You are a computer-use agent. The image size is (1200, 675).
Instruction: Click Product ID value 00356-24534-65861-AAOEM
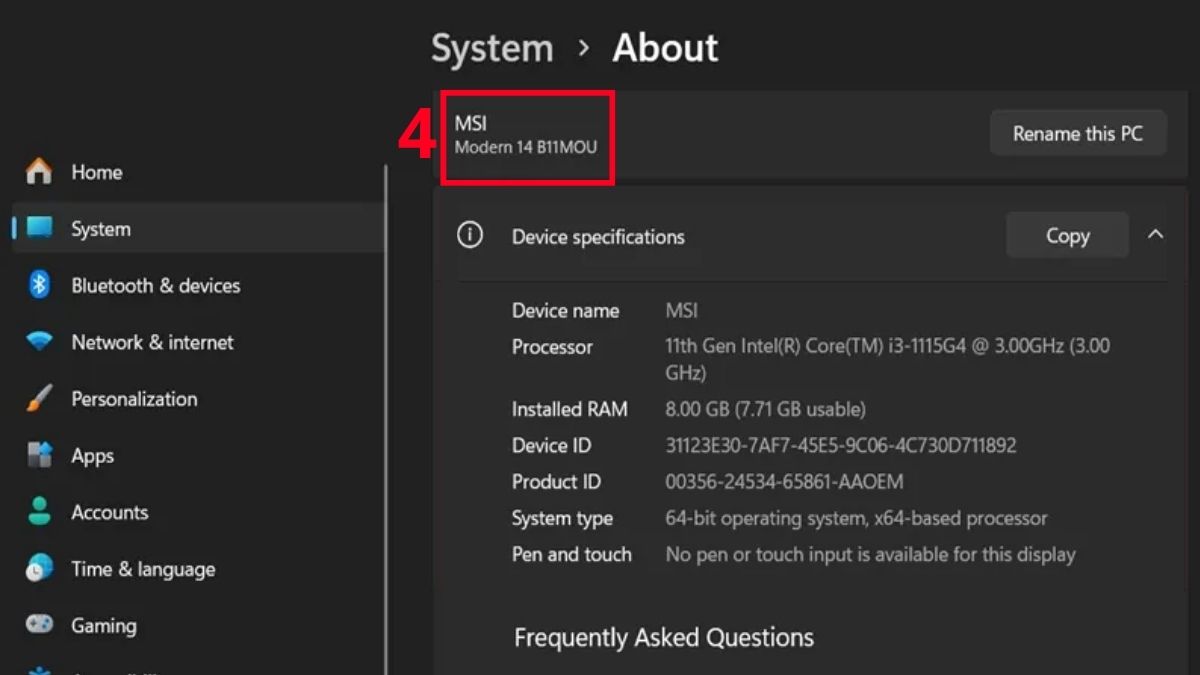tap(784, 482)
